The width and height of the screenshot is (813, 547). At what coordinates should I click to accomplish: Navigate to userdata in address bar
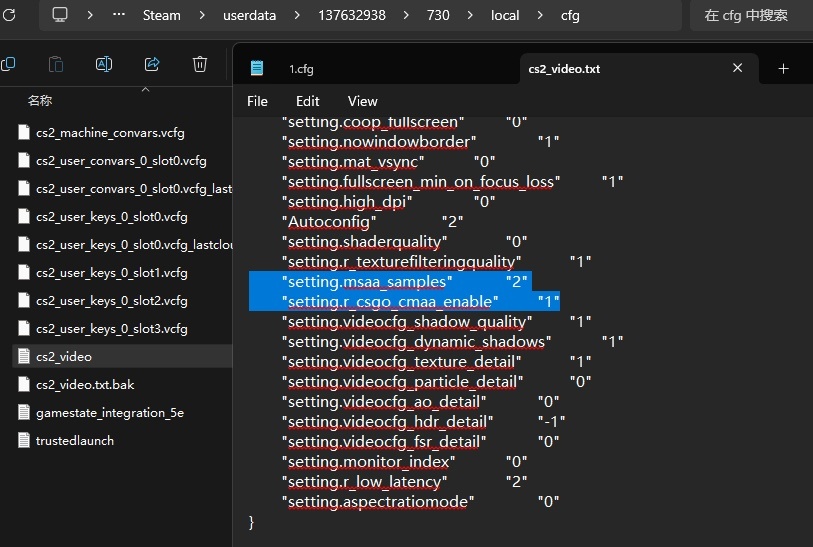coord(249,16)
